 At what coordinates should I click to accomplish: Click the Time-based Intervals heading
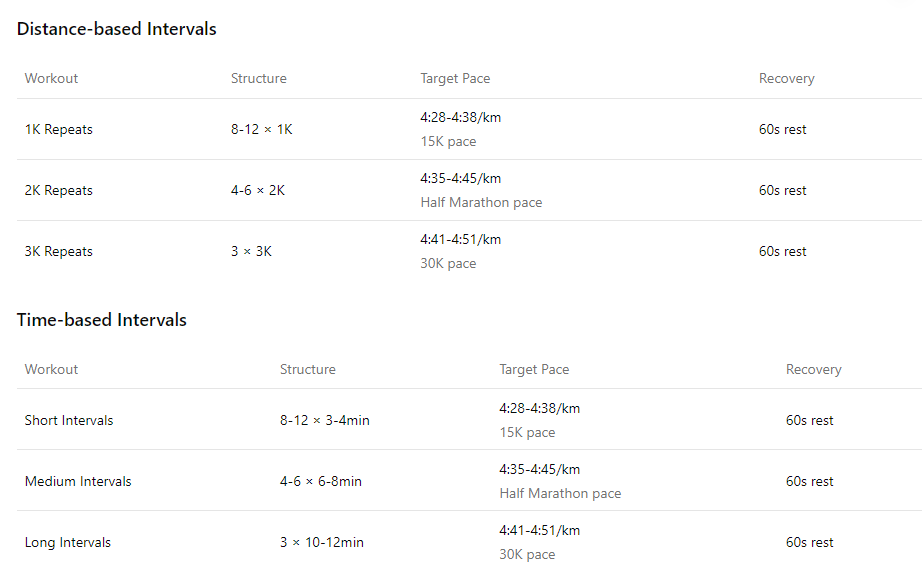pyautogui.click(x=102, y=320)
